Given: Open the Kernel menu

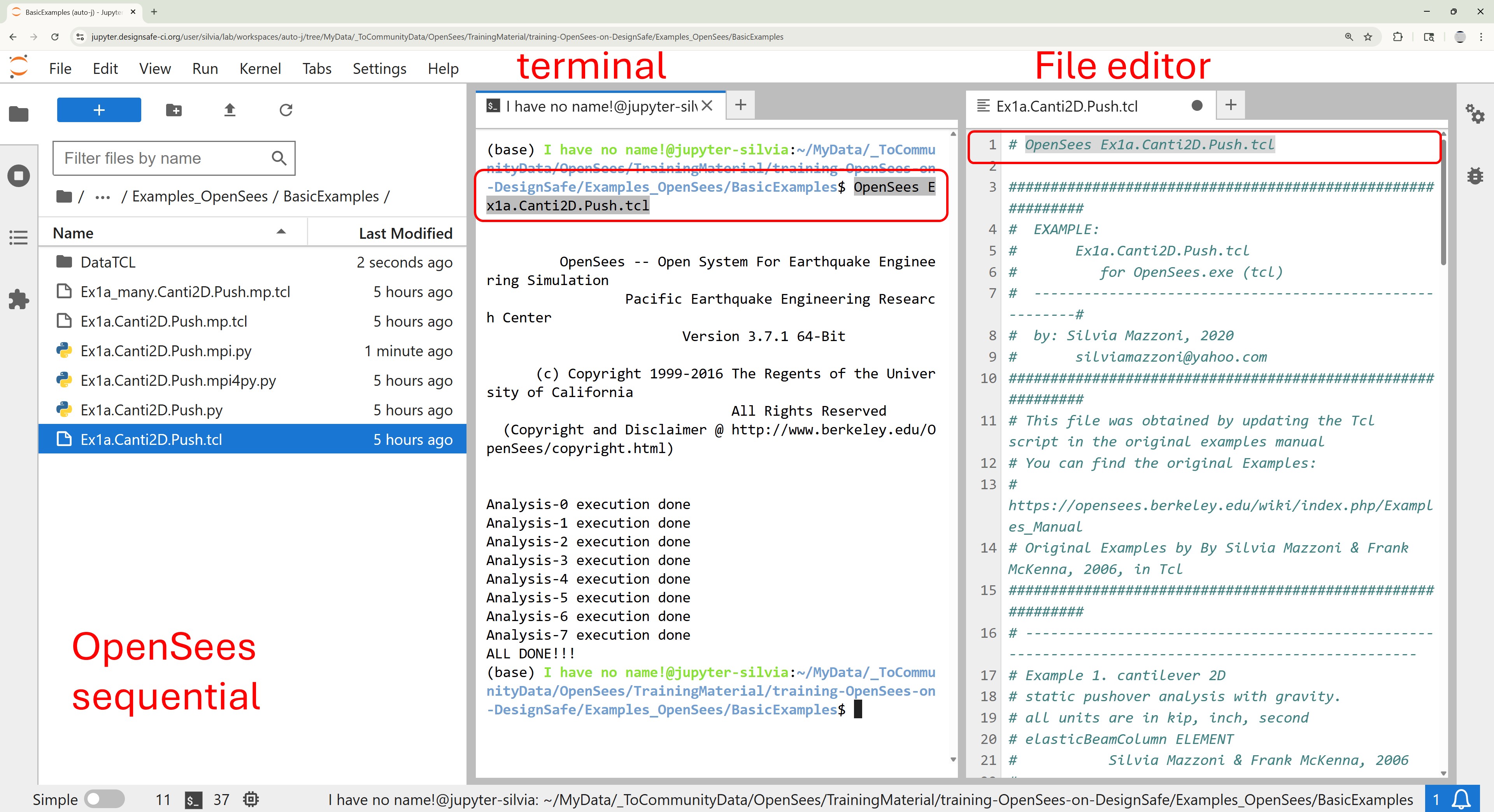Looking at the screenshot, I should tap(260, 68).
